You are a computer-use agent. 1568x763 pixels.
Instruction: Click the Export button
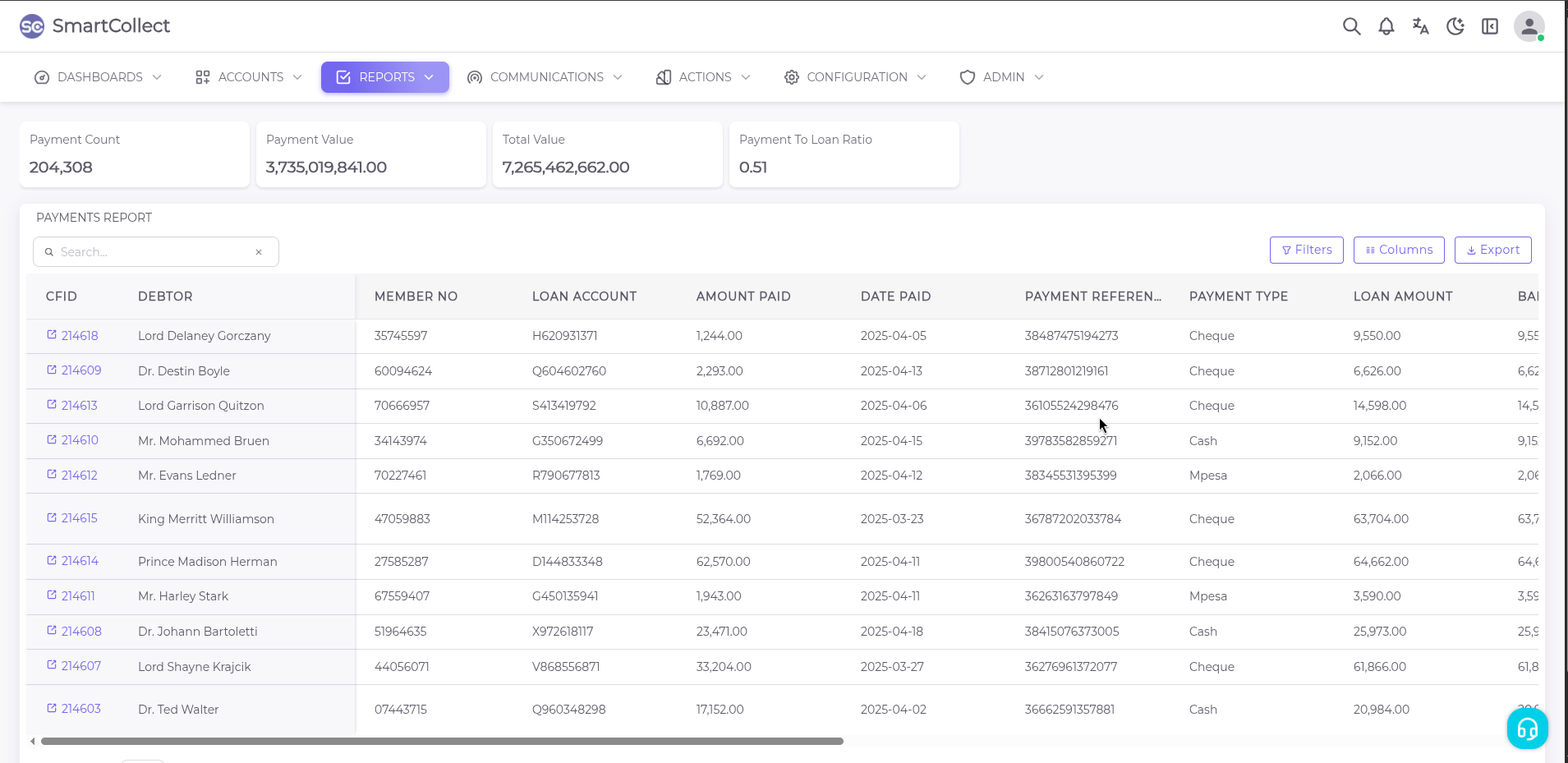pos(1492,250)
